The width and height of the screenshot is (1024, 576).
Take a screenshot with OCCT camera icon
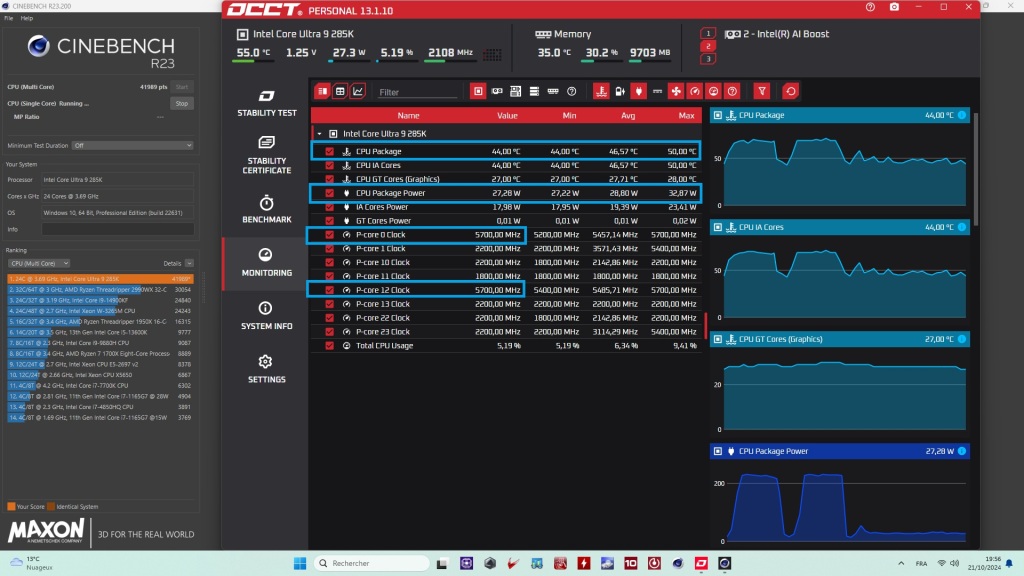[x=894, y=7]
